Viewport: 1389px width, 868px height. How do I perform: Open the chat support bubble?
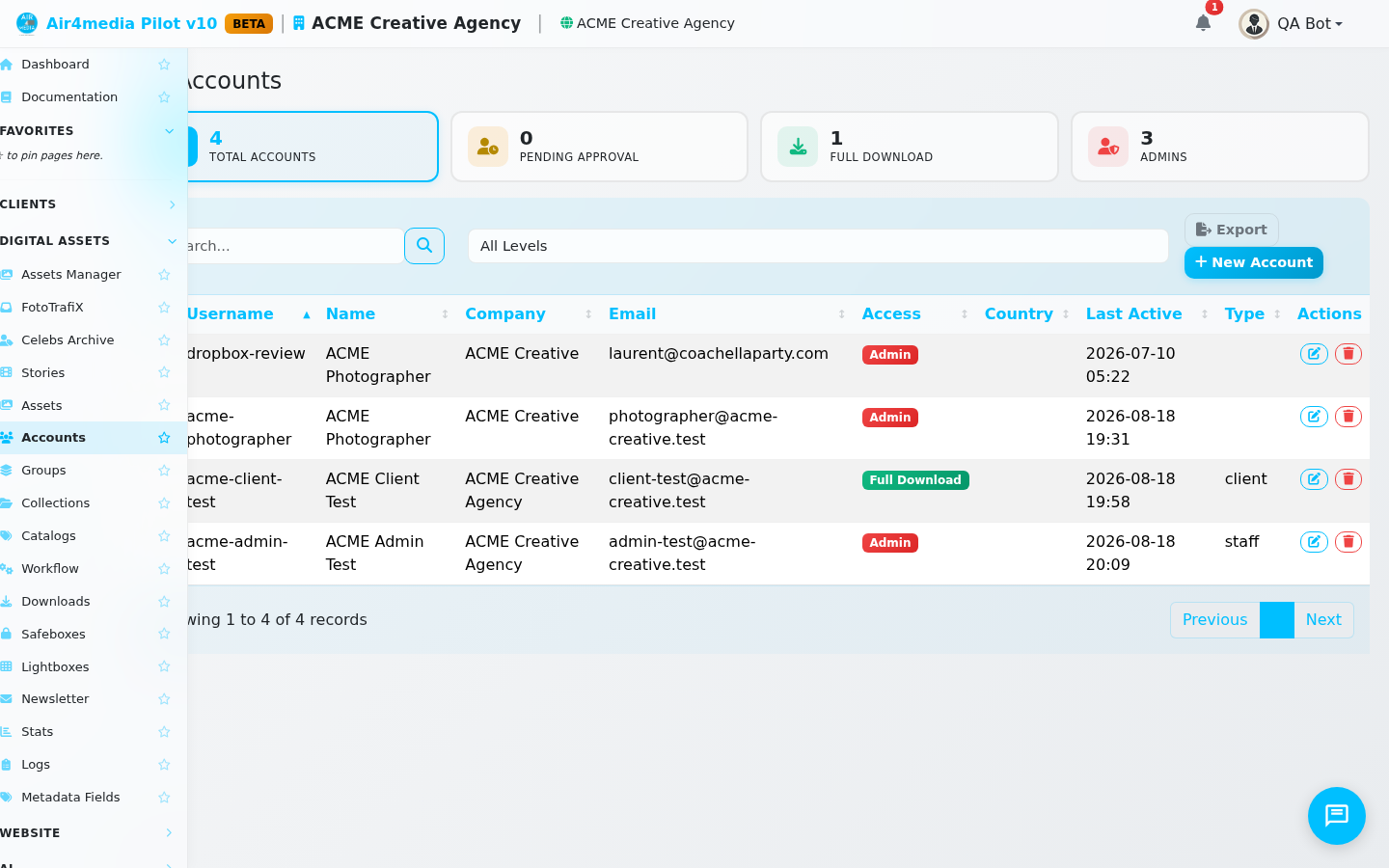(1337, 816)
